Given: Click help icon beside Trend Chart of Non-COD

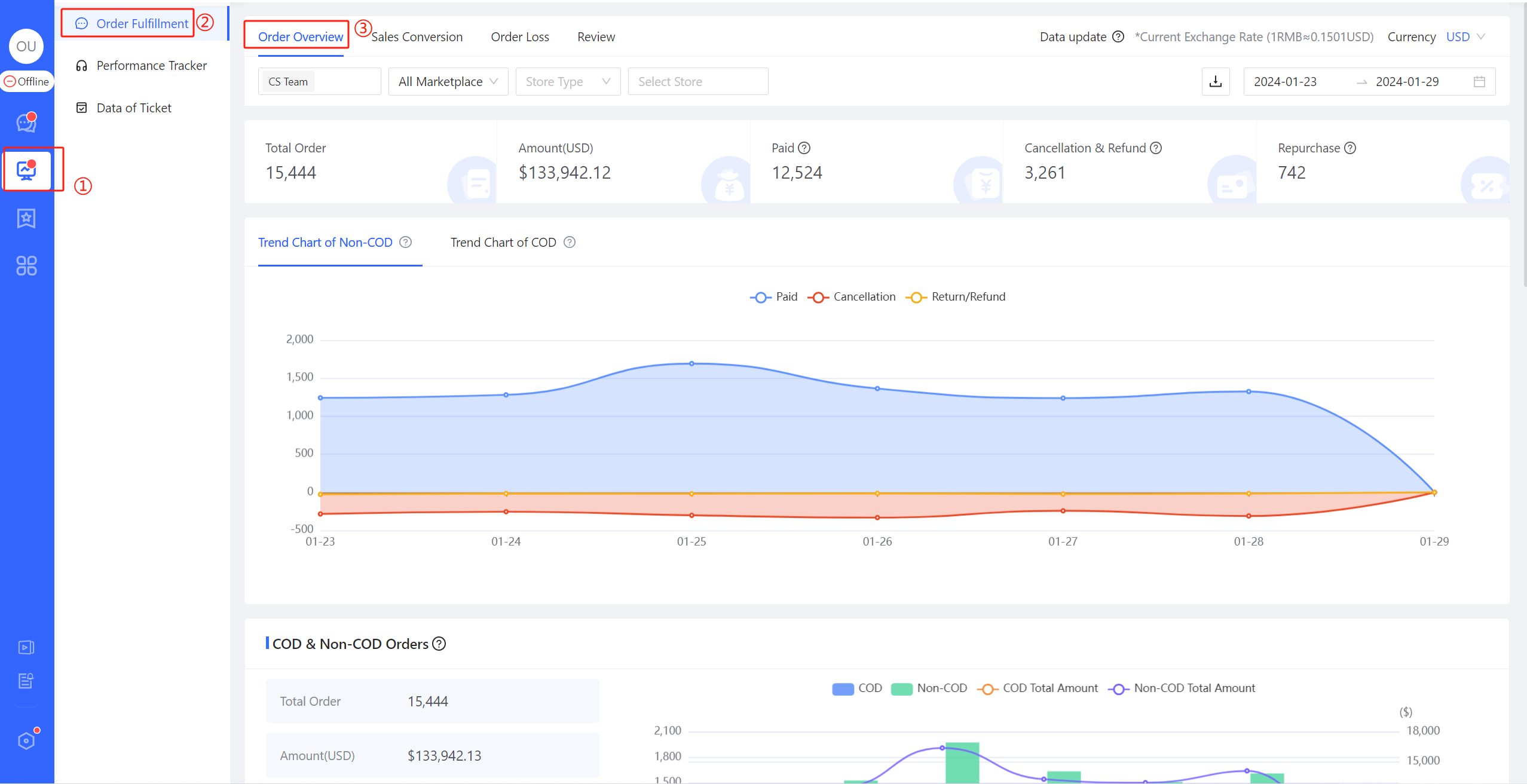Looking at the screenshot, I should pyautogui.click(x=406, y=242).
